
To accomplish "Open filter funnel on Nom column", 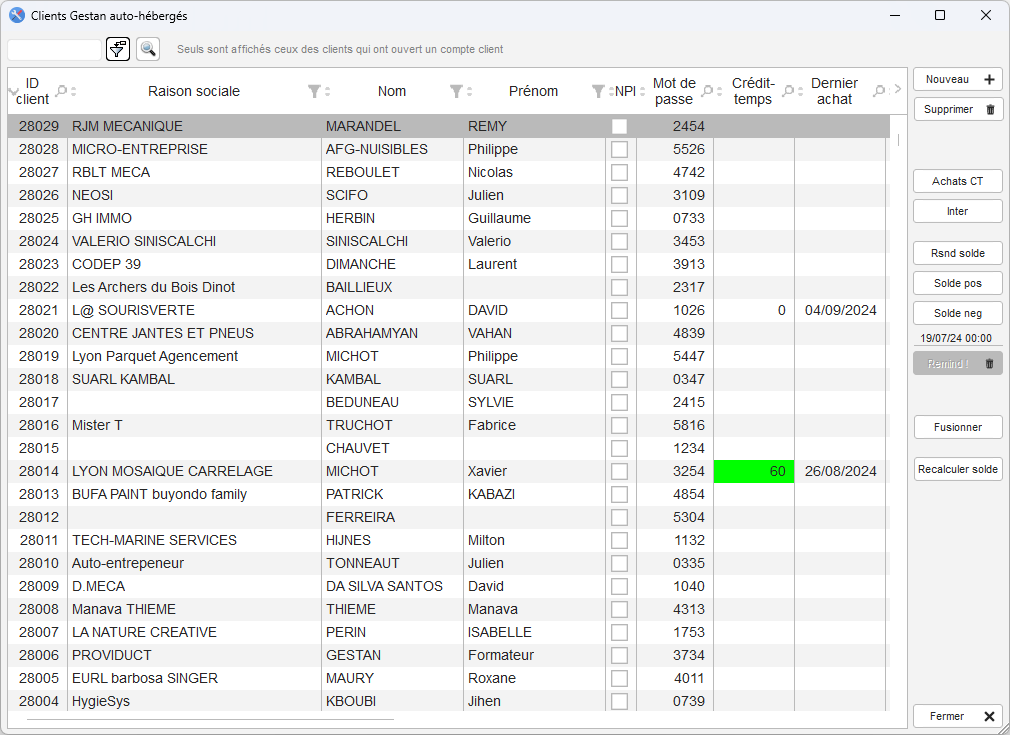I will [x=456, y=91].
